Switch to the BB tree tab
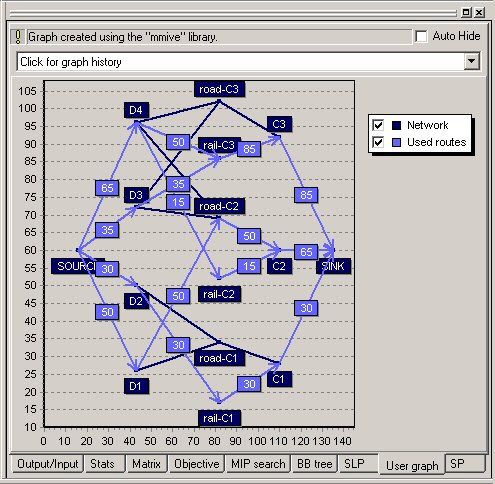This screenshot has width=495, height=484. tap(314, 464)
